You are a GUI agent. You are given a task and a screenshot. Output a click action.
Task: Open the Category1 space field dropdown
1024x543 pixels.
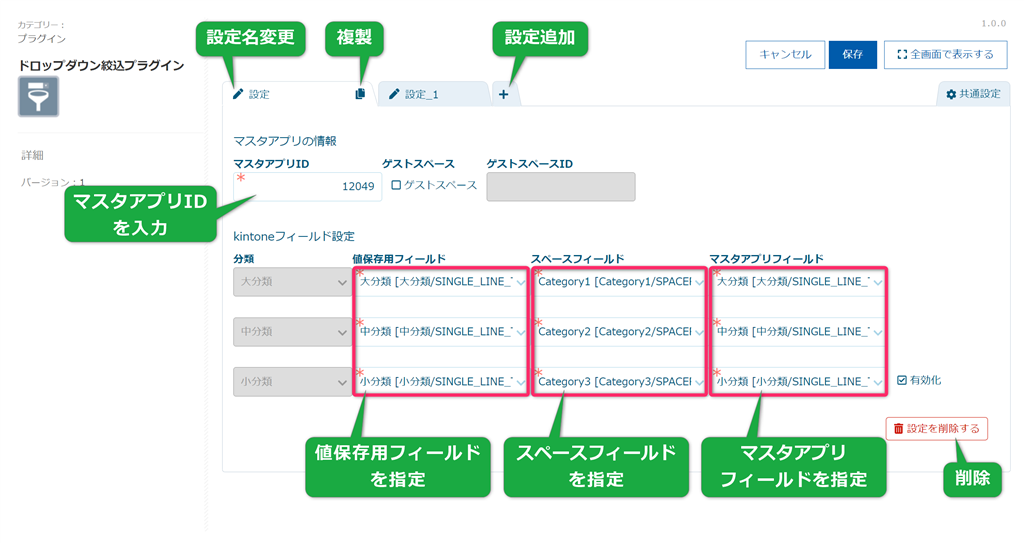pos(620,282)
